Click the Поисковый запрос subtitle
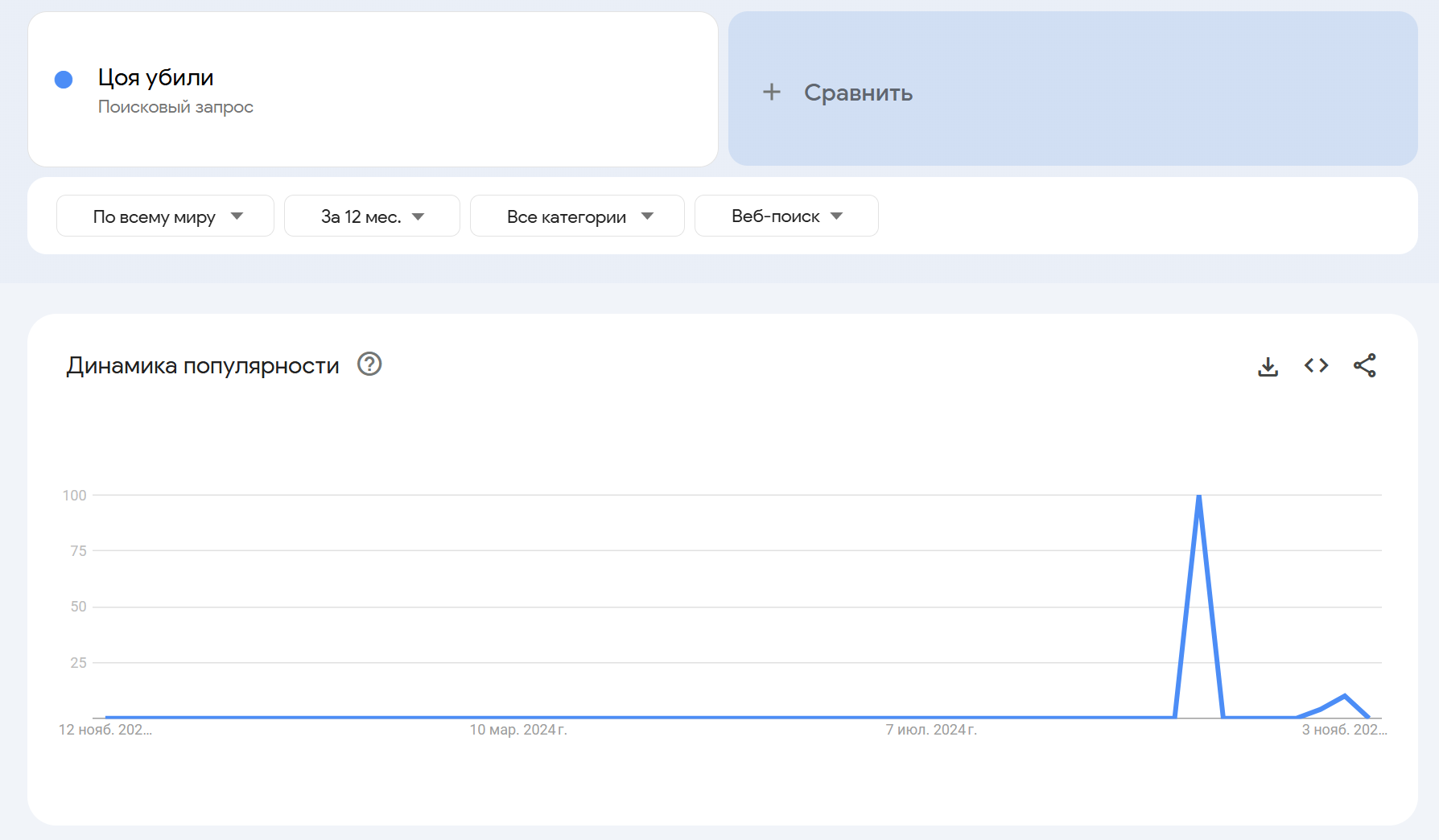The width and height of the screenshot is (1439, 840). (175, 107)
